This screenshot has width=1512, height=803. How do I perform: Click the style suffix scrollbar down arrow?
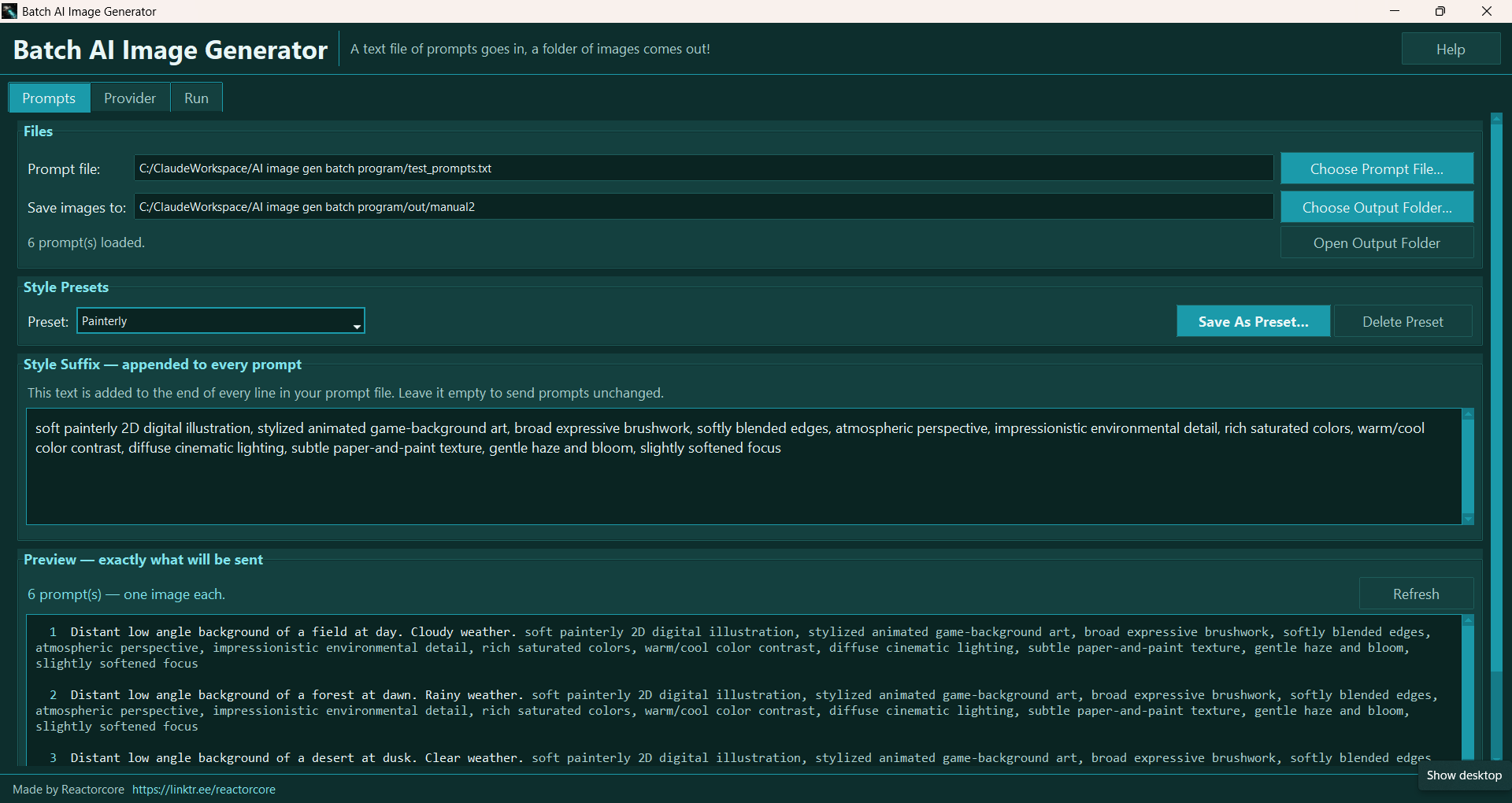click(1468, 519)
